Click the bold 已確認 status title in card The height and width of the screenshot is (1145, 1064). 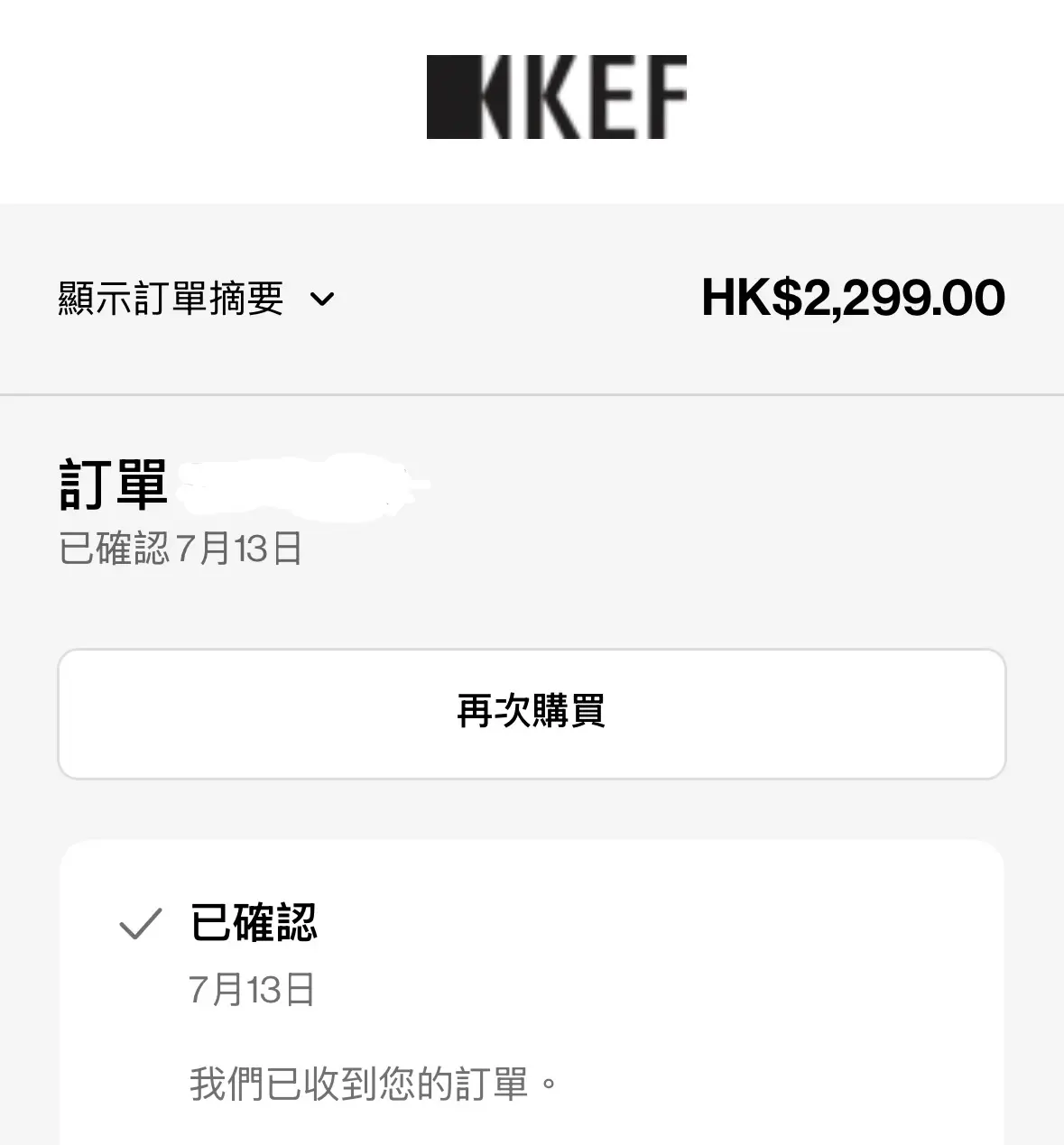254,922
